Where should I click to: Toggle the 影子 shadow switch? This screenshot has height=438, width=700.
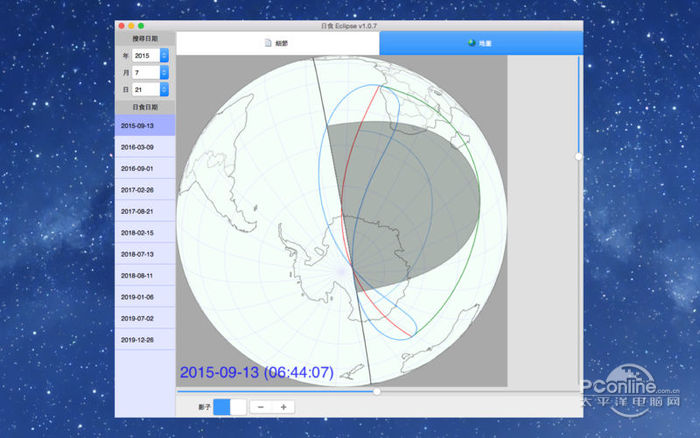[x=229, y=407]
